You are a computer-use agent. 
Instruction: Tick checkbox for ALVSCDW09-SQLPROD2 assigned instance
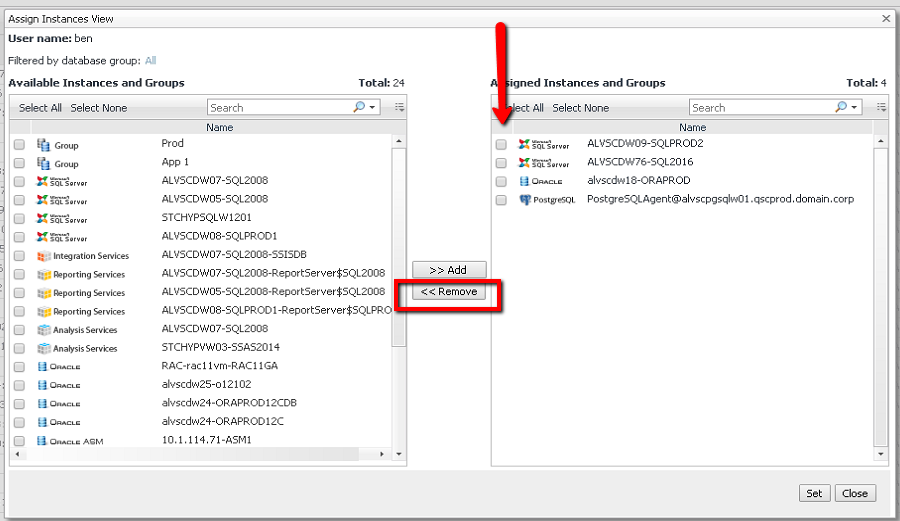pyautogui.click(x=501, y=144)
